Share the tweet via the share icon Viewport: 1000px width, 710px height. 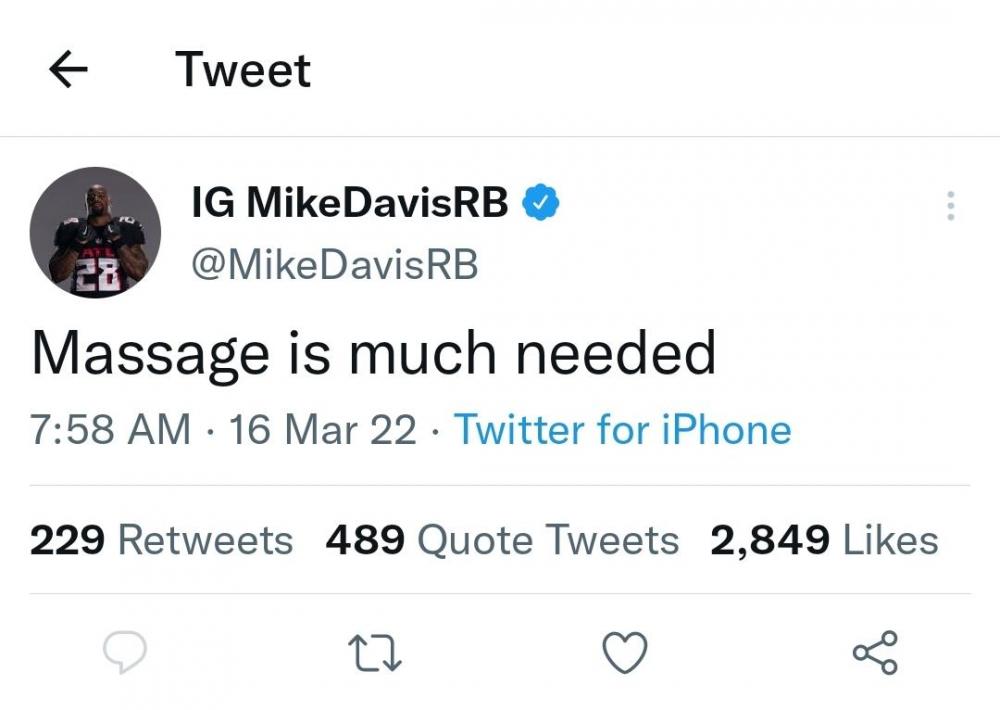coord(875,654)
